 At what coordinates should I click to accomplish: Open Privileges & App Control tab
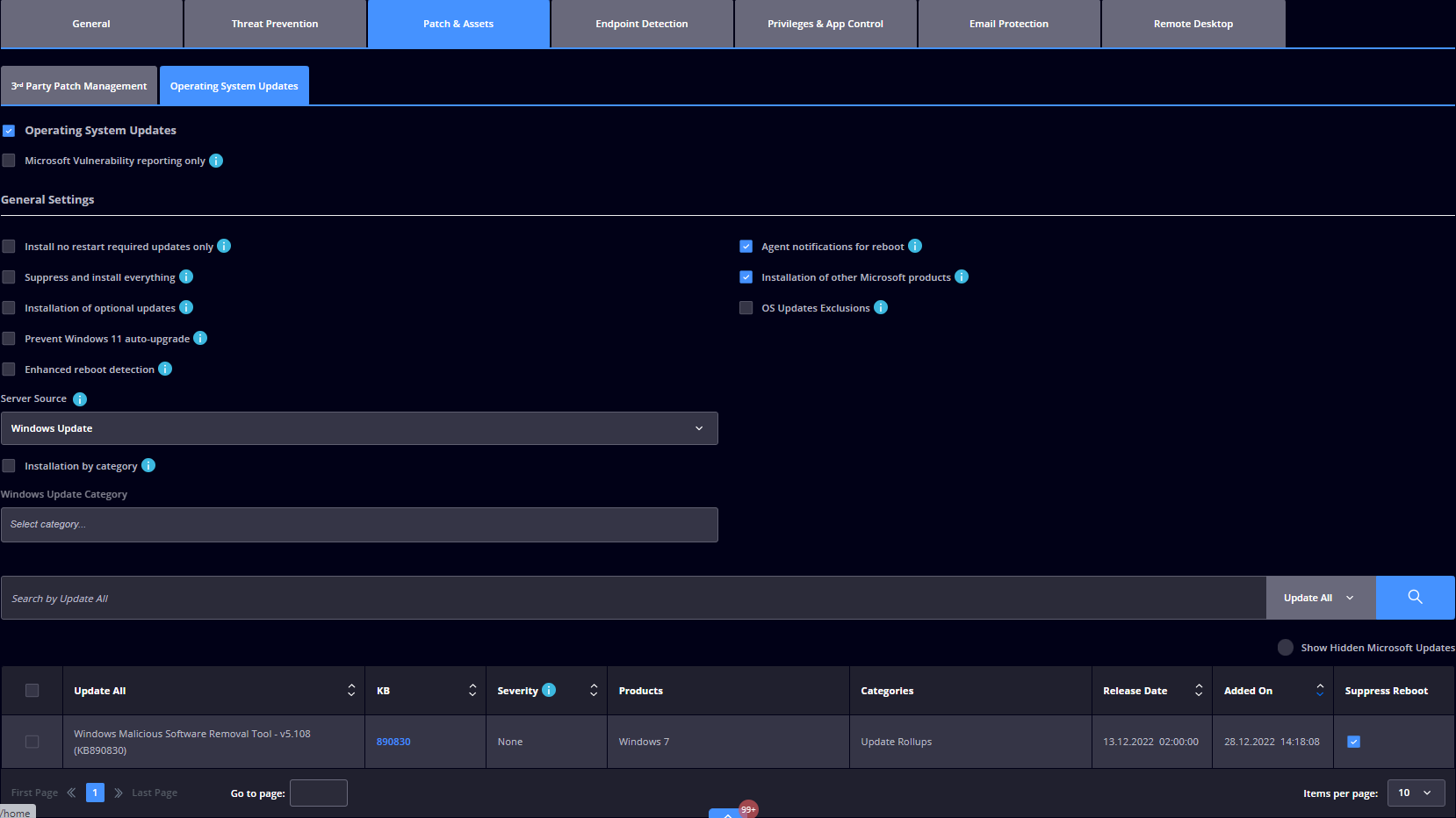click(825, 24)
